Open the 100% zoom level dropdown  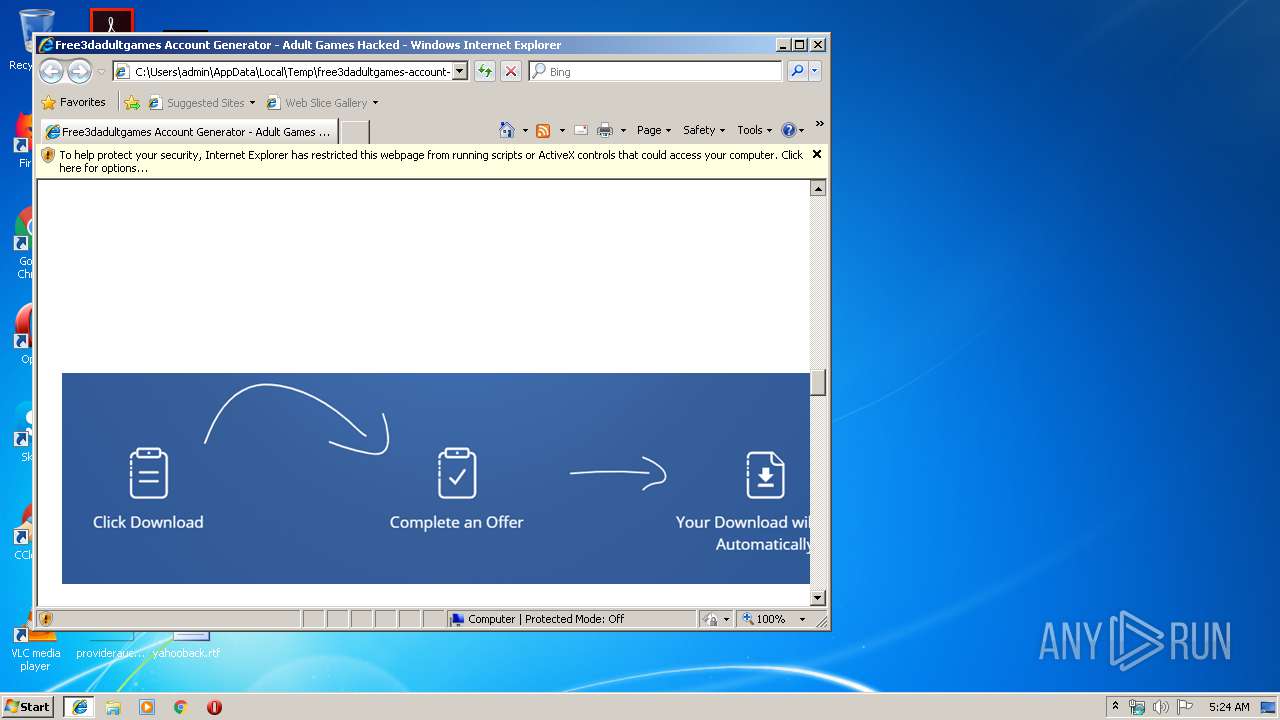coord(802,619)
